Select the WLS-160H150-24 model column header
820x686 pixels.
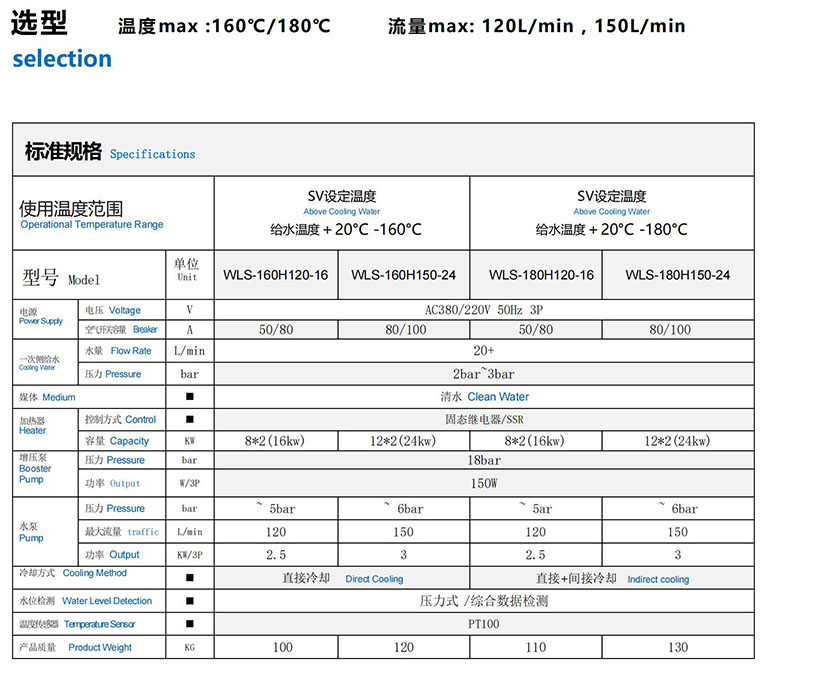pos(403,275)
